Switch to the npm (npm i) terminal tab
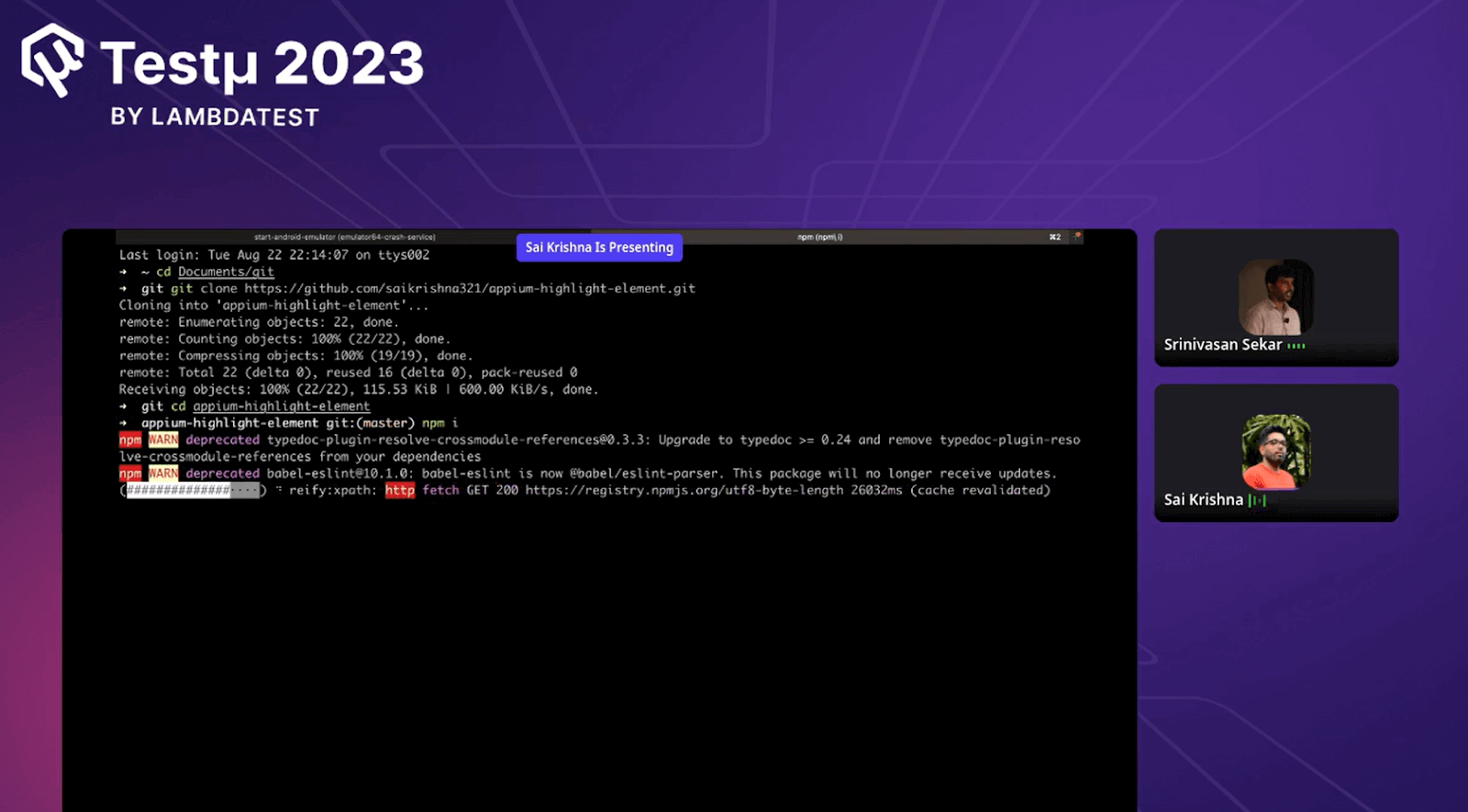Viewport: 1468px width, 812px height. (820, 237)
